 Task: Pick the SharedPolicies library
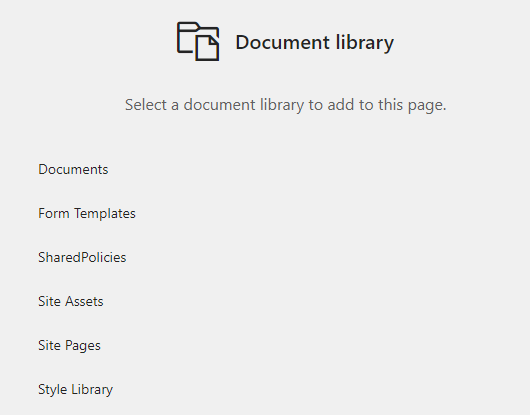click(x=82, y=257)
